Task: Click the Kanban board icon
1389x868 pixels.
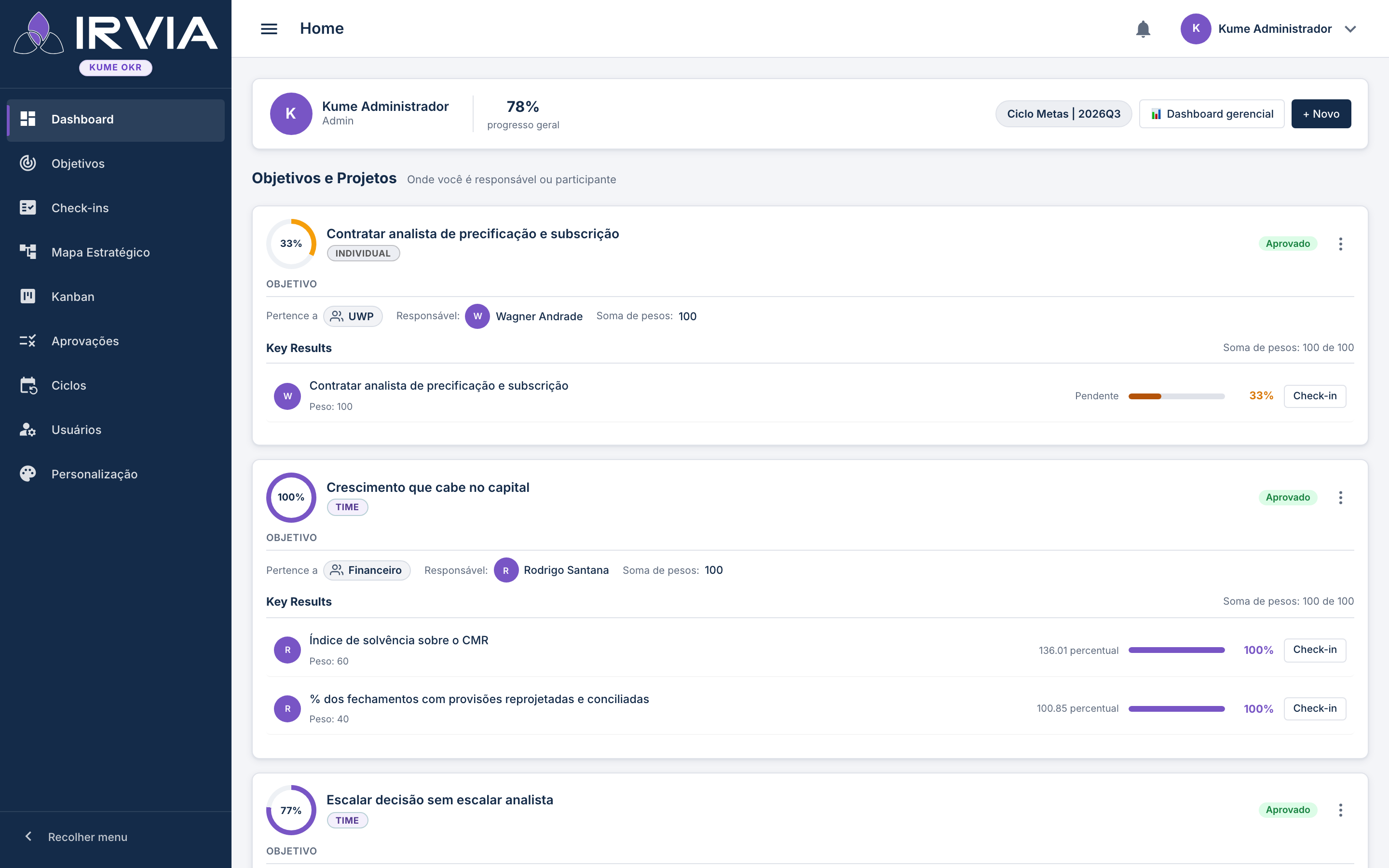Action: coord(27,296)
